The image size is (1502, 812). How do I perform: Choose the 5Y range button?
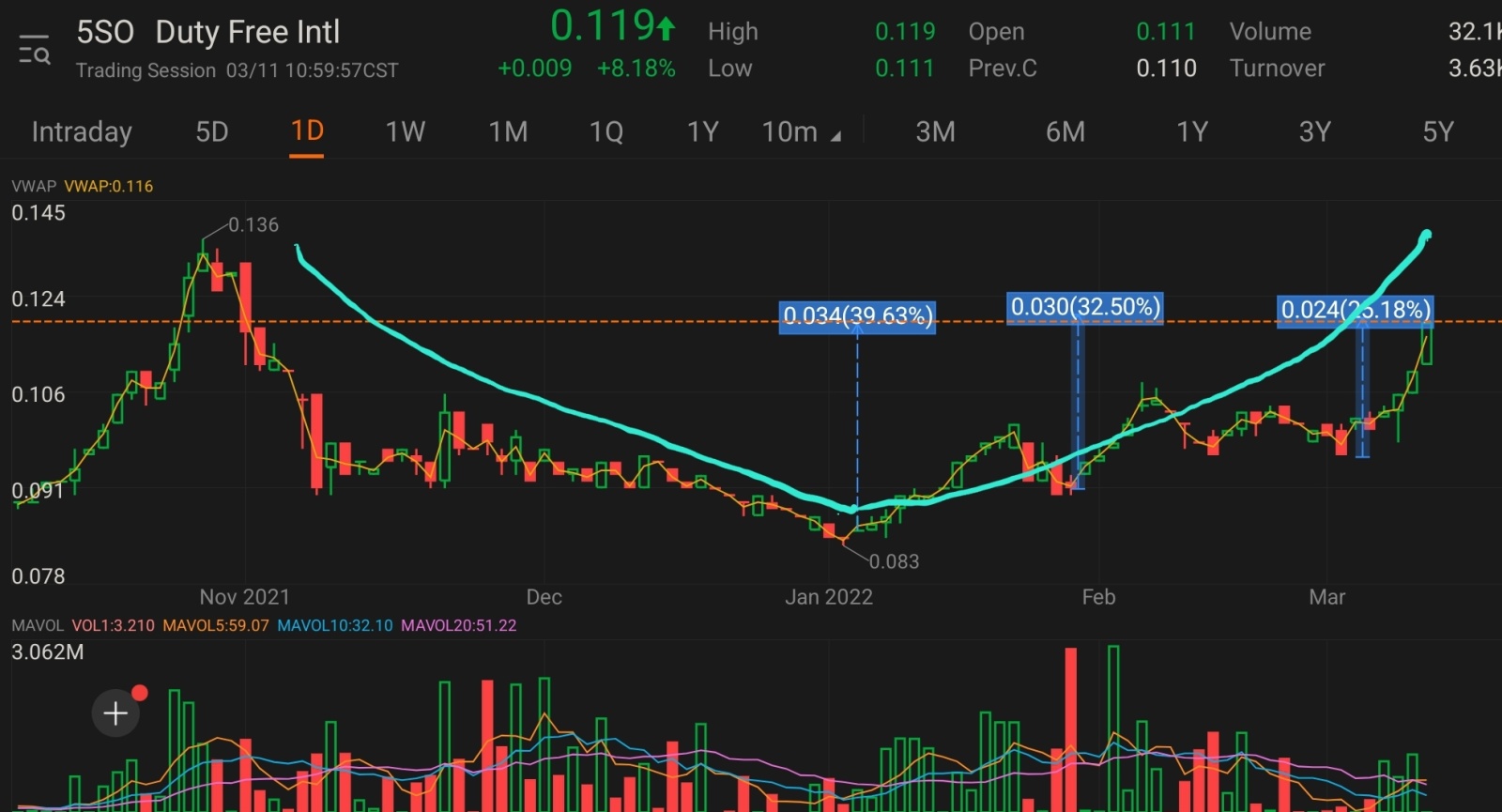(x=1438, y=132)
